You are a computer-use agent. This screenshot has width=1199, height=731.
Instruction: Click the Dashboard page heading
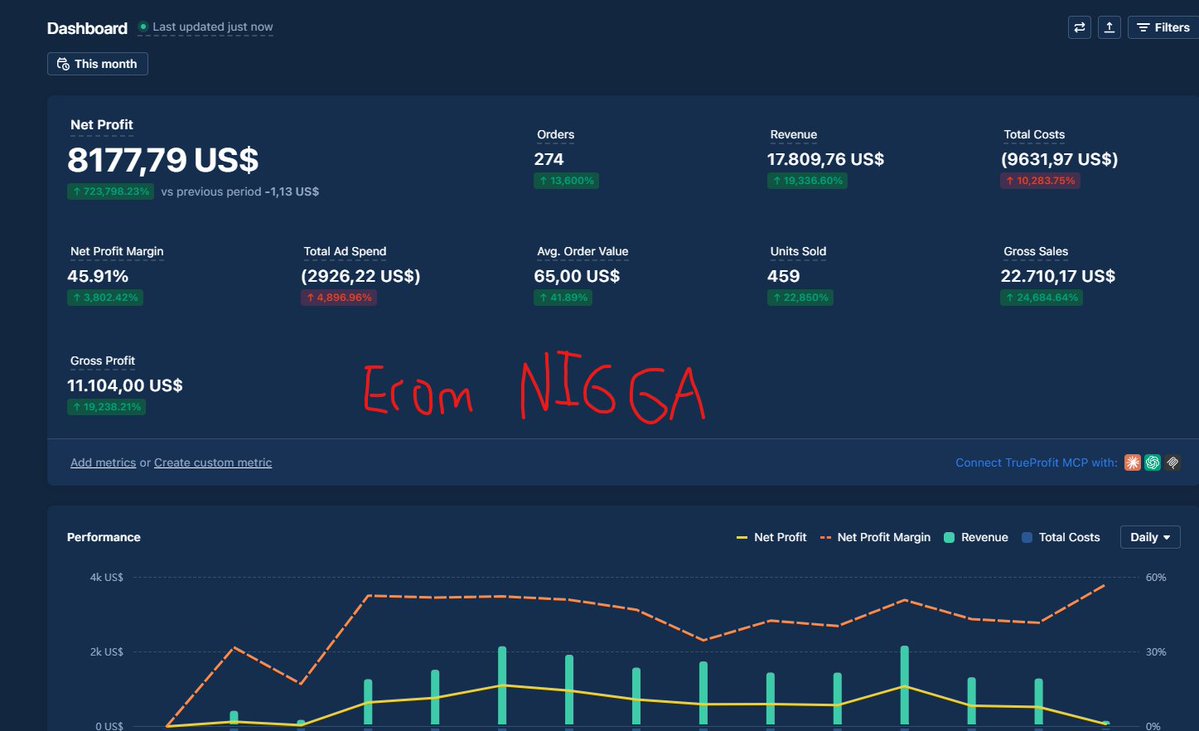click(87, 28)
